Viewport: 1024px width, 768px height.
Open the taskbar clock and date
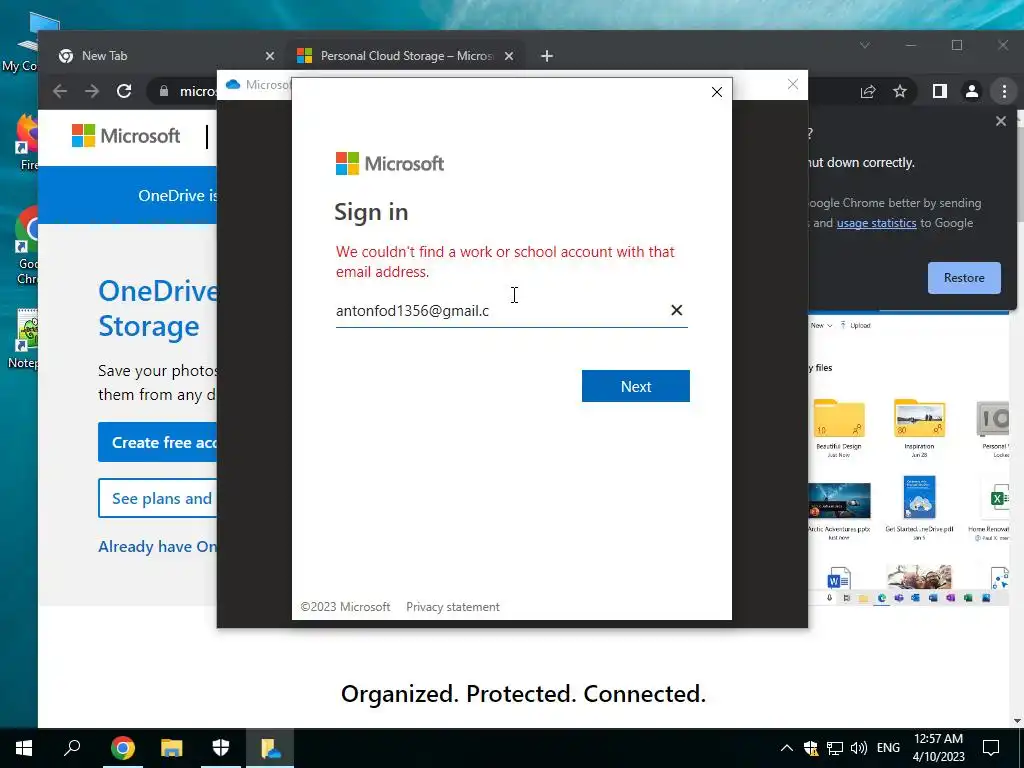pyautogui.click(x=938, y=748)
